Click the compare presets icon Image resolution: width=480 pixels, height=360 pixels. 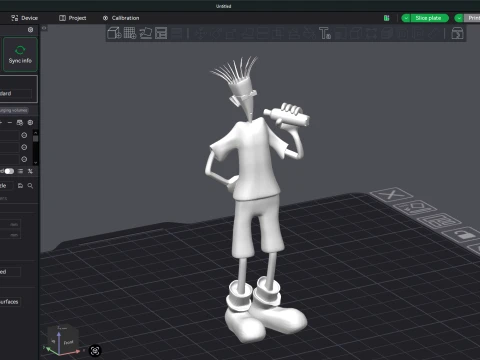pos(30,171)
